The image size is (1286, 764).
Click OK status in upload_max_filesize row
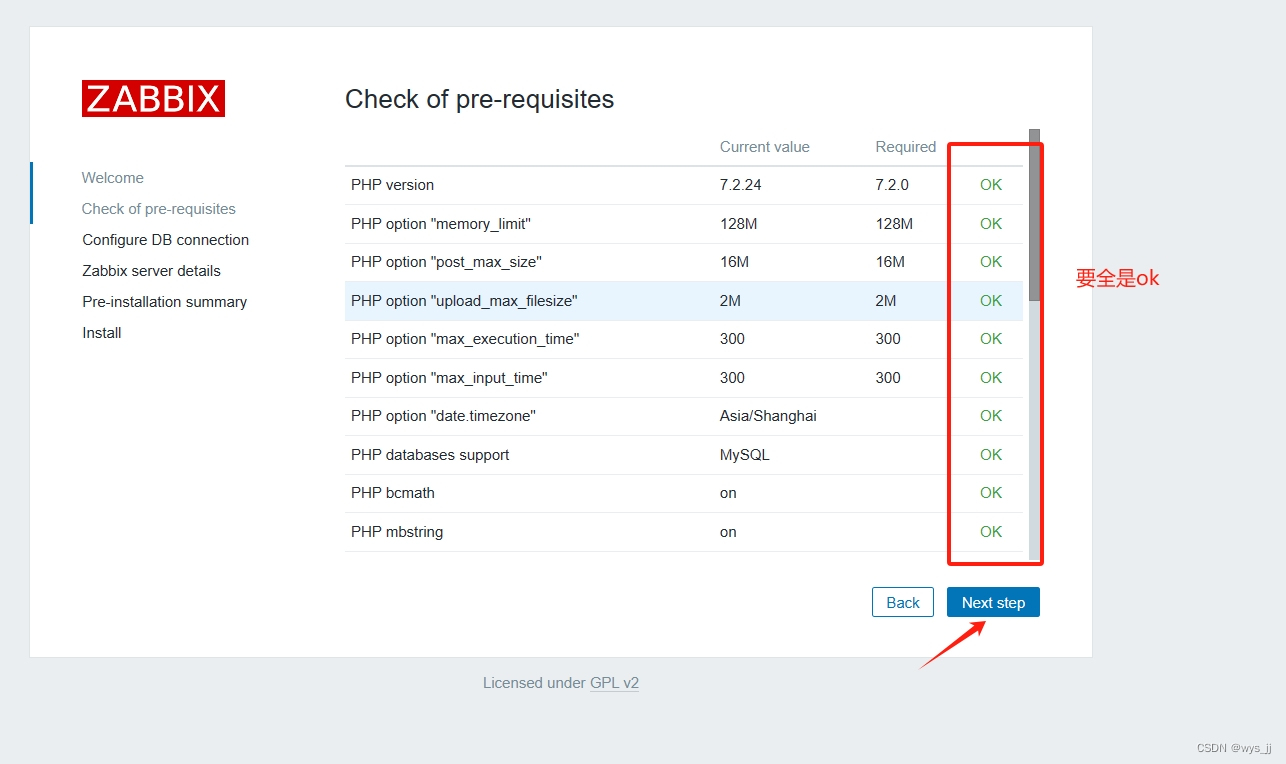(x=991, y=301)
